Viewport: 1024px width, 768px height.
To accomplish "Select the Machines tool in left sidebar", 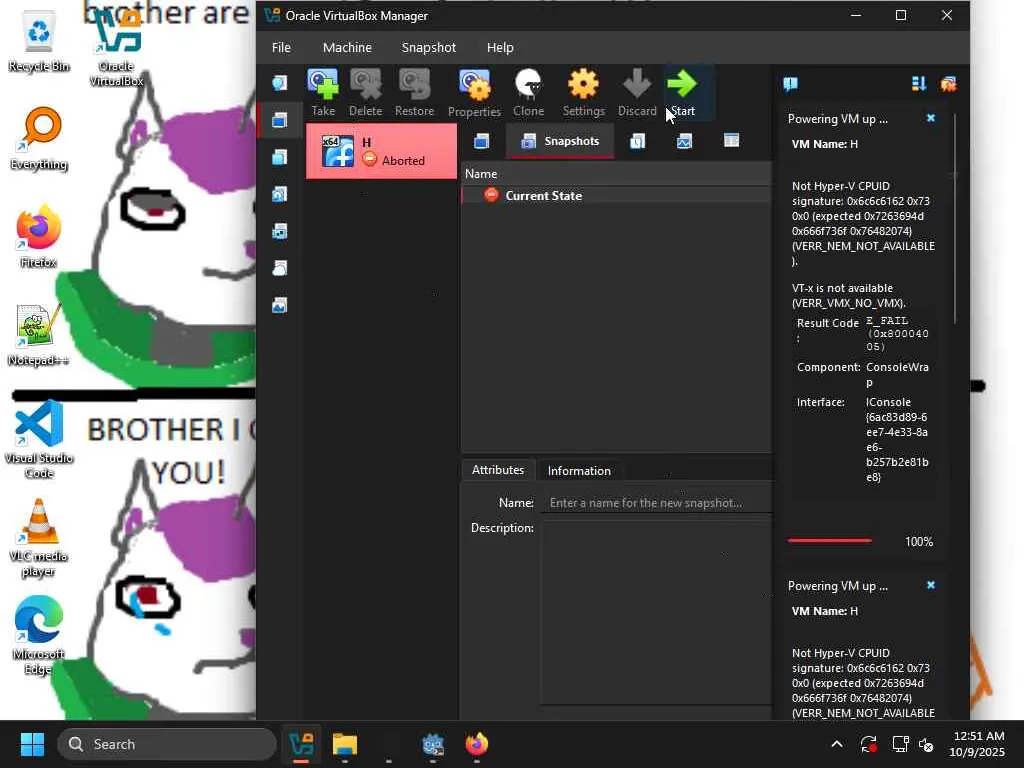I will (280, 120).
